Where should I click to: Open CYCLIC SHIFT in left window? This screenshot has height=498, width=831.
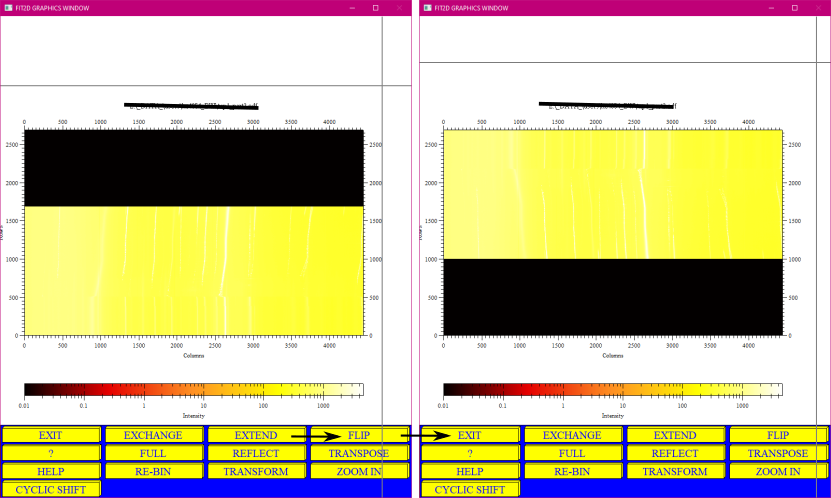(51, 490)
